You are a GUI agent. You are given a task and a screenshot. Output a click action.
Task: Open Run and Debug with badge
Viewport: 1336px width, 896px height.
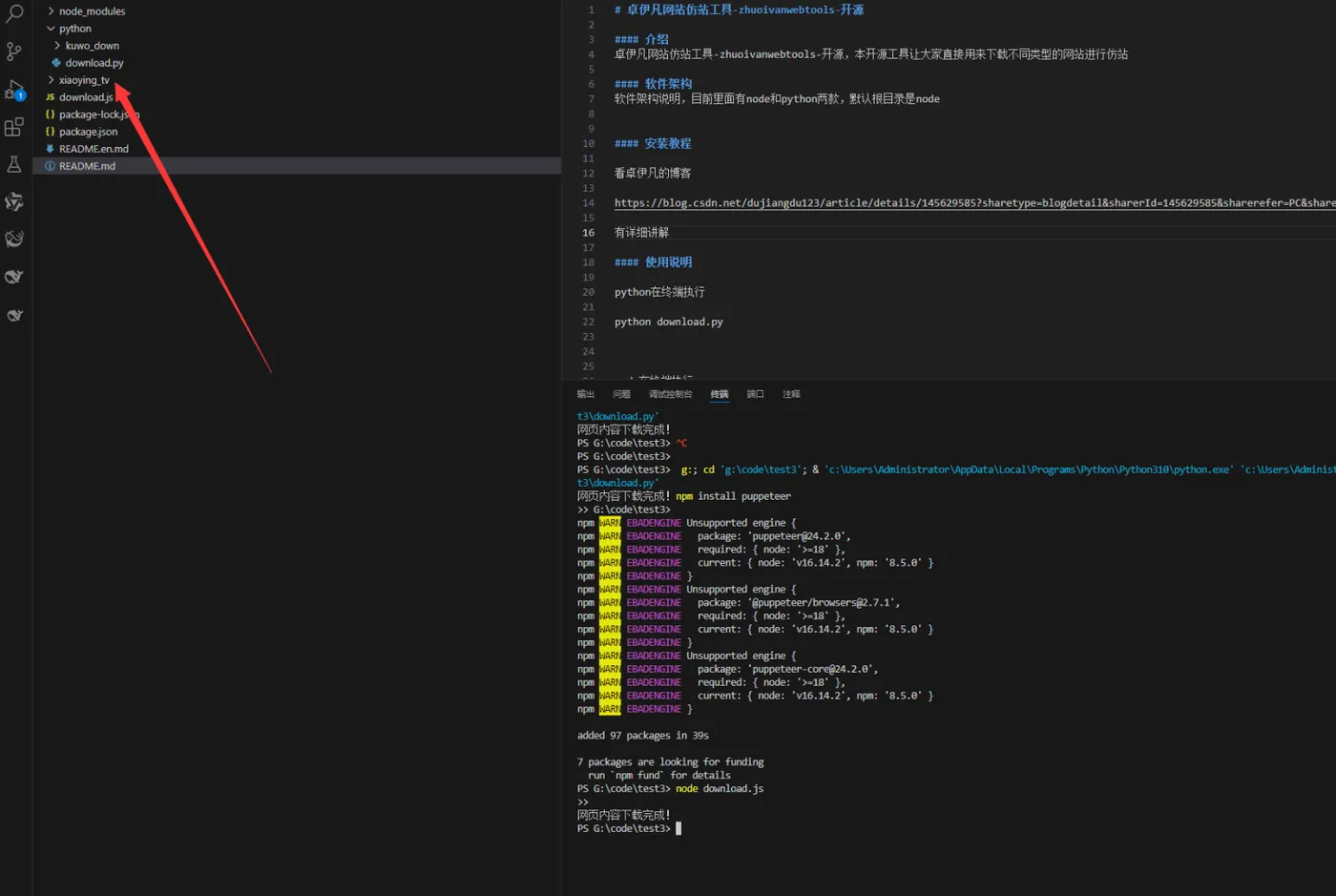14,90
